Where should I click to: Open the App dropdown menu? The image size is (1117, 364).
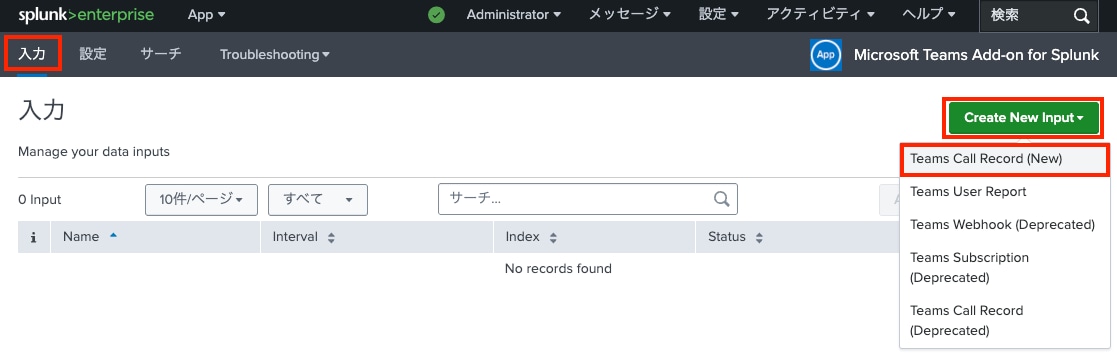207,15
